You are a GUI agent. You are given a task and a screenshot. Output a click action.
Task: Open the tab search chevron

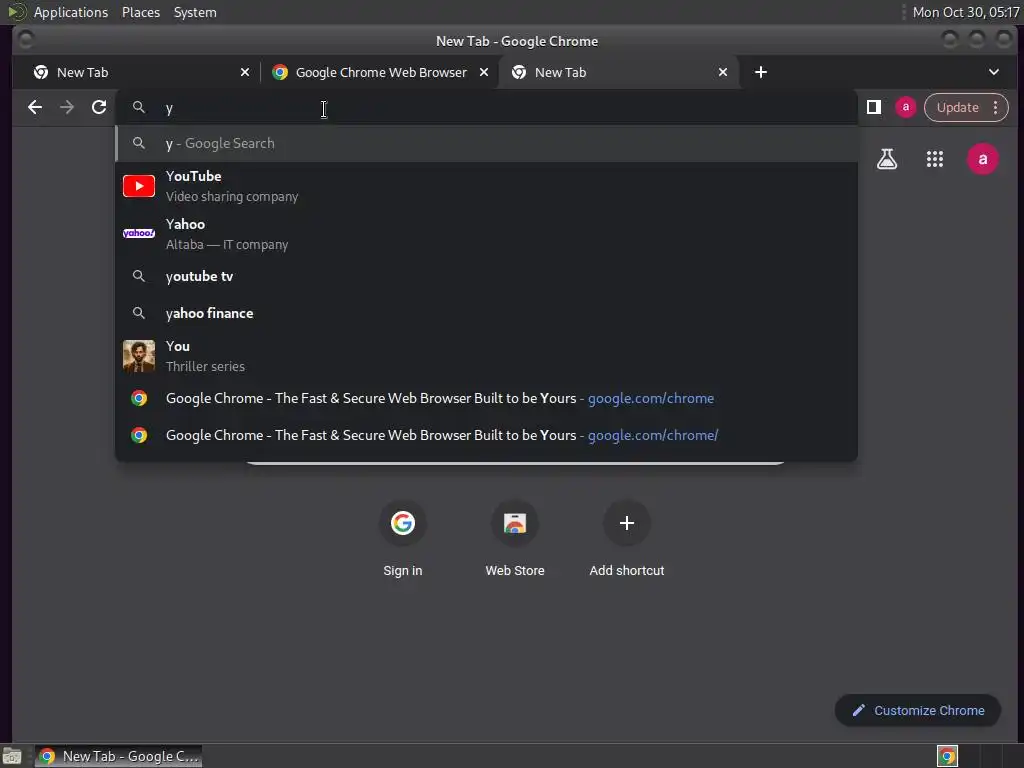[x=993, y=72]
